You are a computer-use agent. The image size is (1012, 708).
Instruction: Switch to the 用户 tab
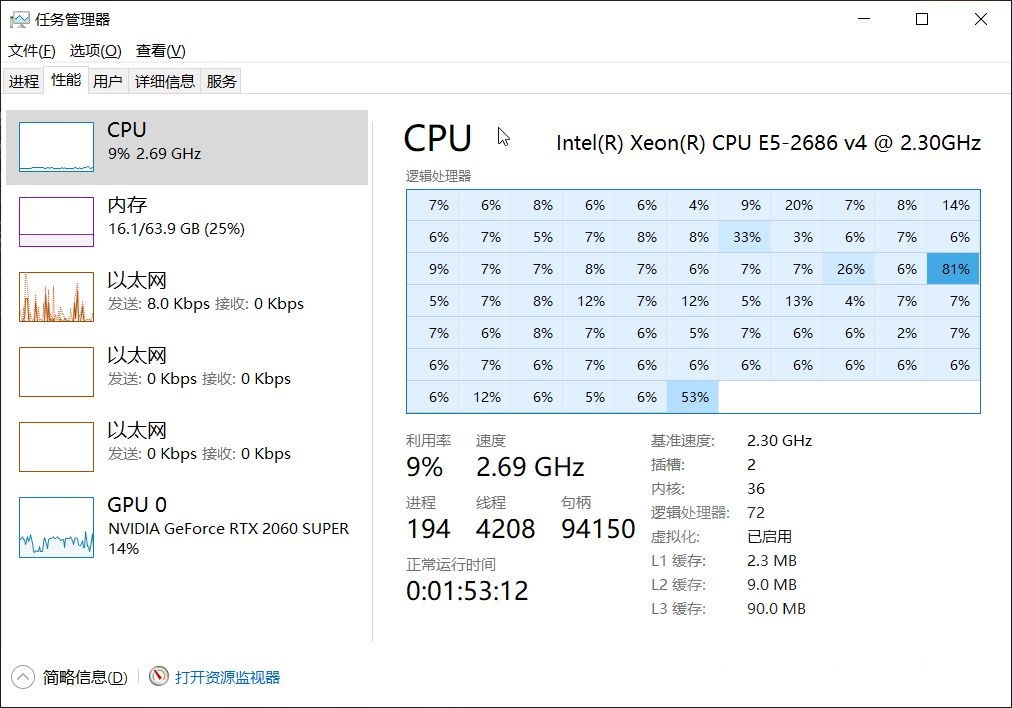(x=107, y=82)
